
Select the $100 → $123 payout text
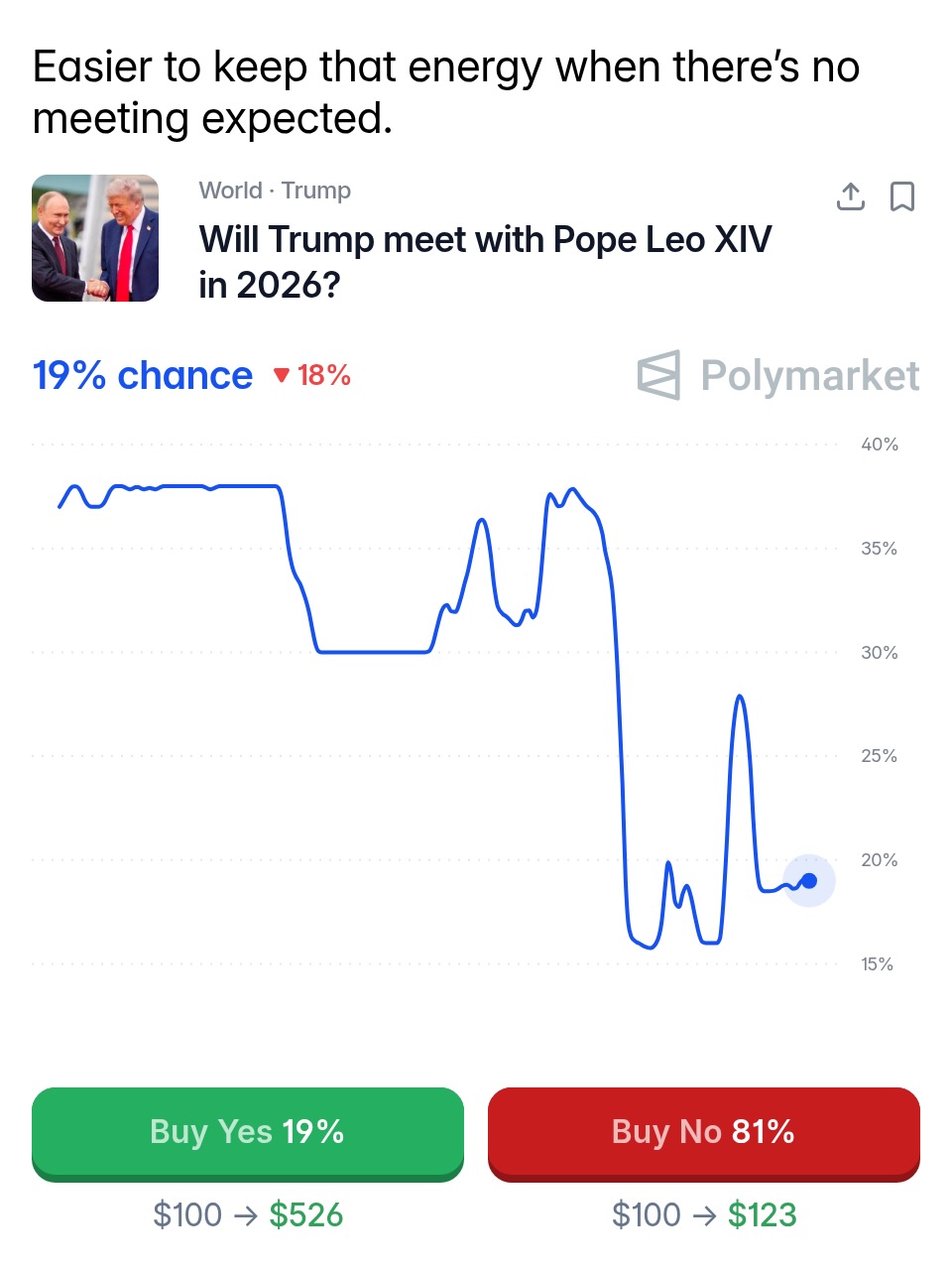coord(704,1214)
